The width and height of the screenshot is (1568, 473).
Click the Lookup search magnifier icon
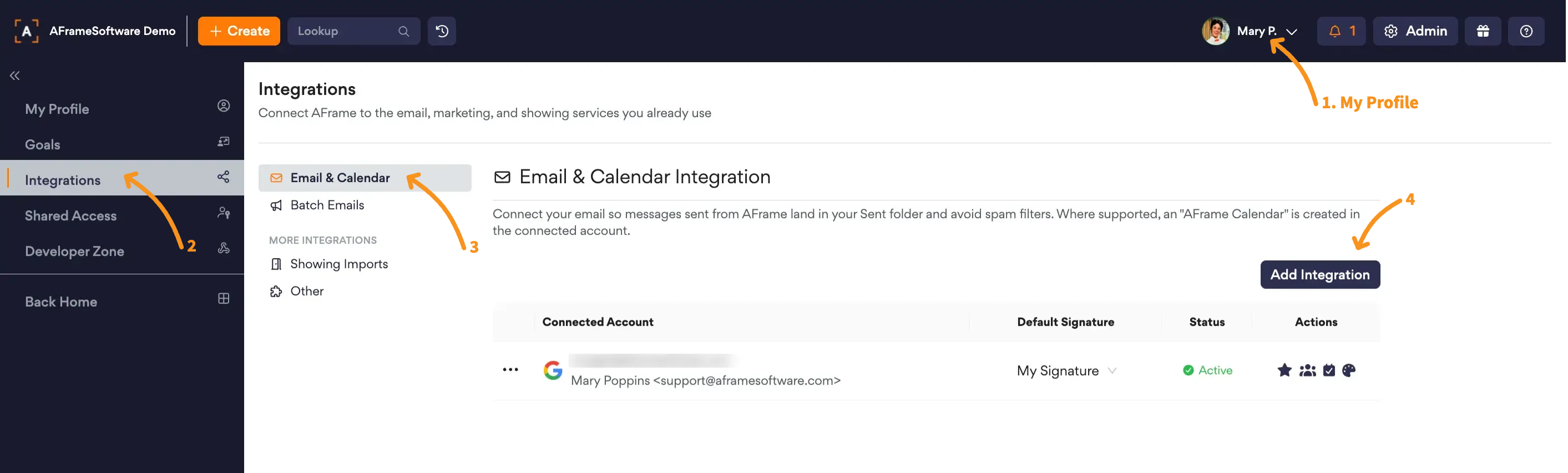click(403, 31)
